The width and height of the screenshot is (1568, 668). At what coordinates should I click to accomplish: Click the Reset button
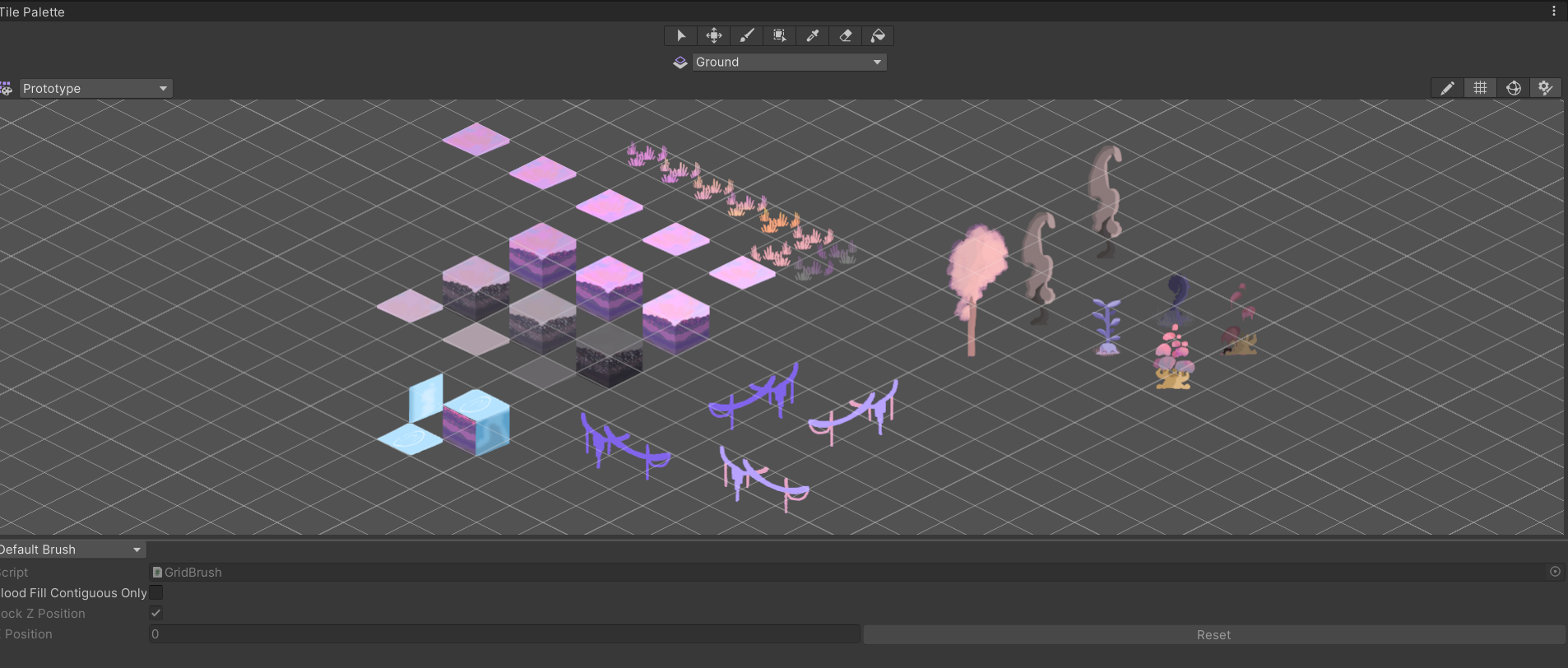(1213, 634)
